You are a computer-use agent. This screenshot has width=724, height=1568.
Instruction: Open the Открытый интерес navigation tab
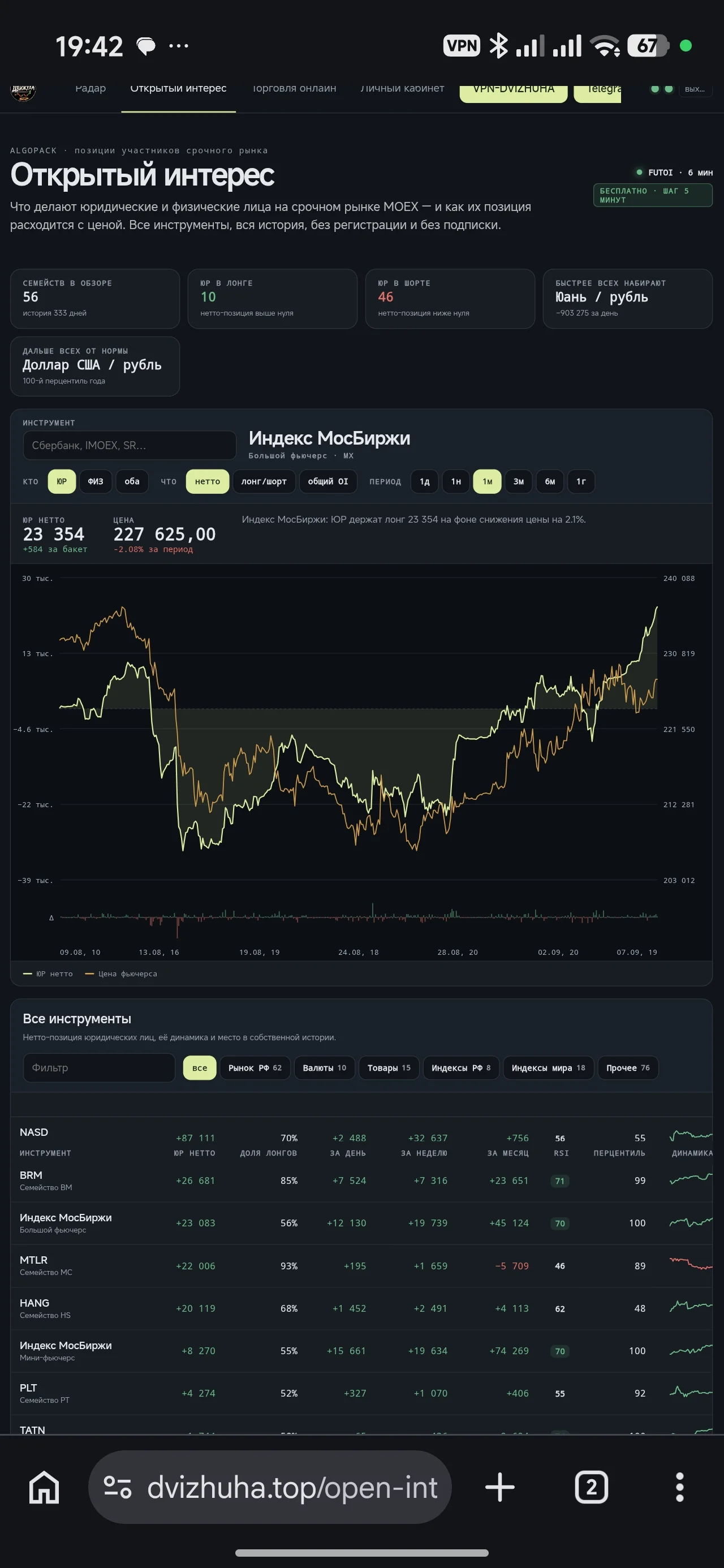178,89
